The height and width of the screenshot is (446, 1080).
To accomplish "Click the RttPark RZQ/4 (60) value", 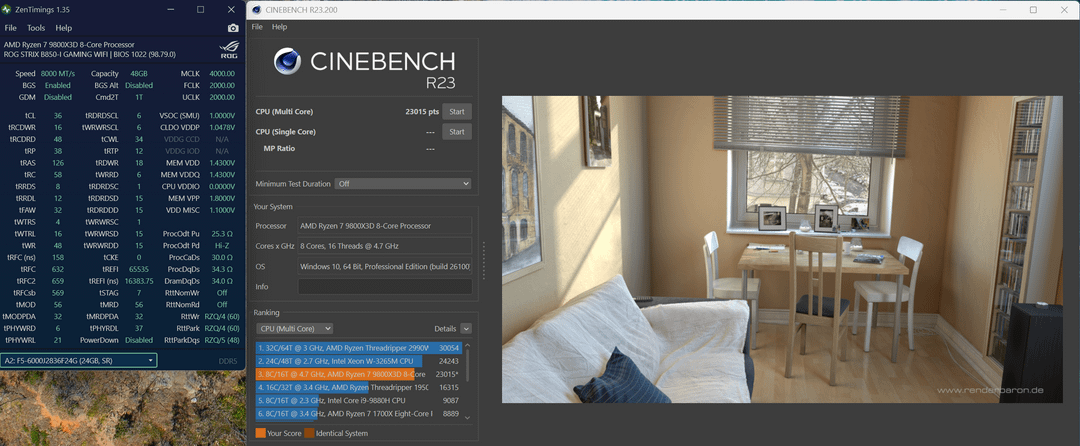I will coord(222,328).
